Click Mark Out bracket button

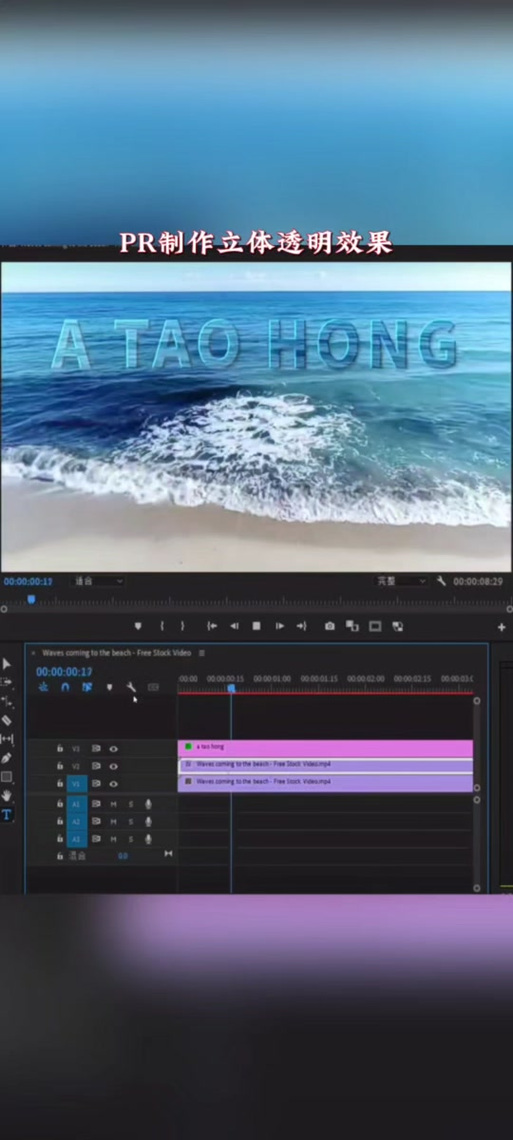(x=182, y=626)
